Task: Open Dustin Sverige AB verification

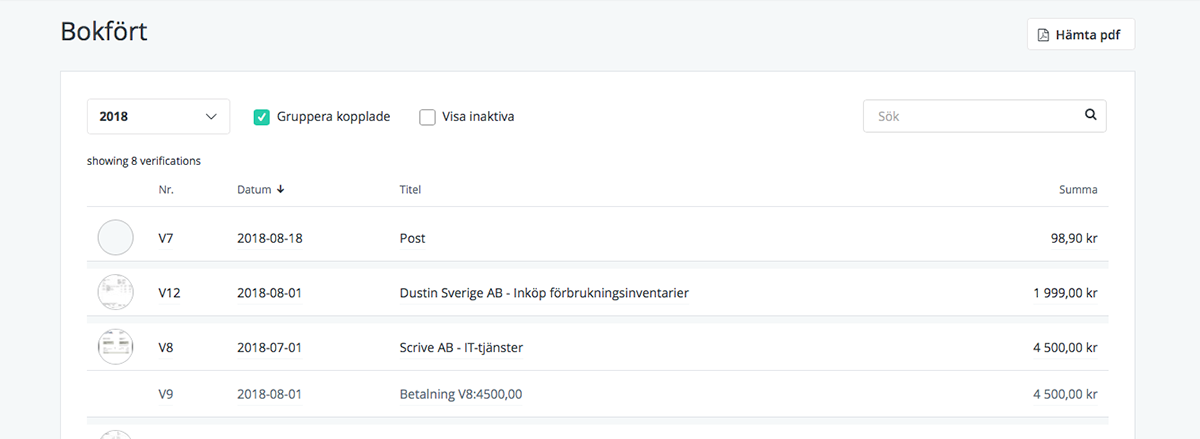Action: point(543,293)
